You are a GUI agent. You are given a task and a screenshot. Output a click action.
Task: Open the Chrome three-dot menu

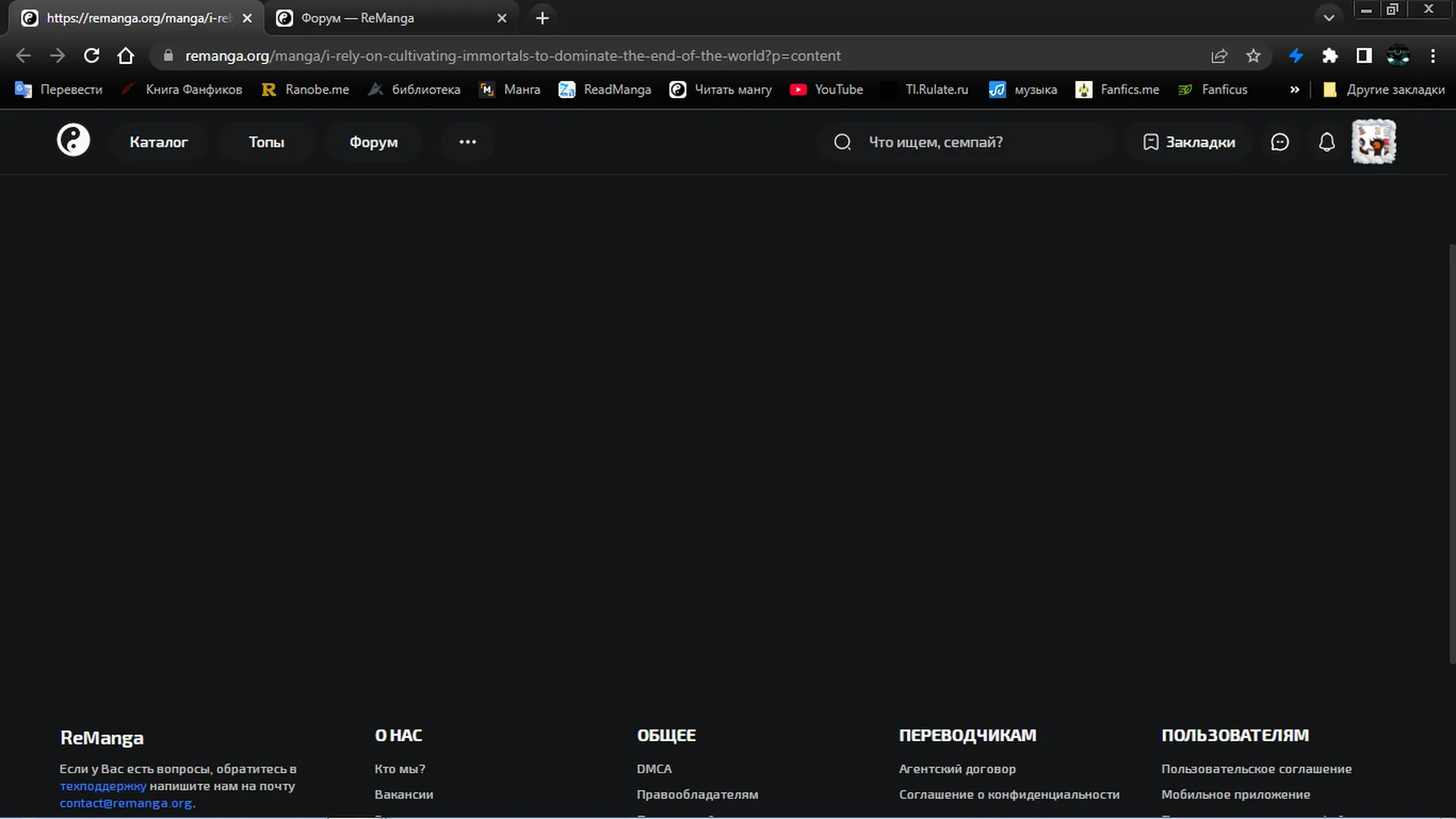1432,56
